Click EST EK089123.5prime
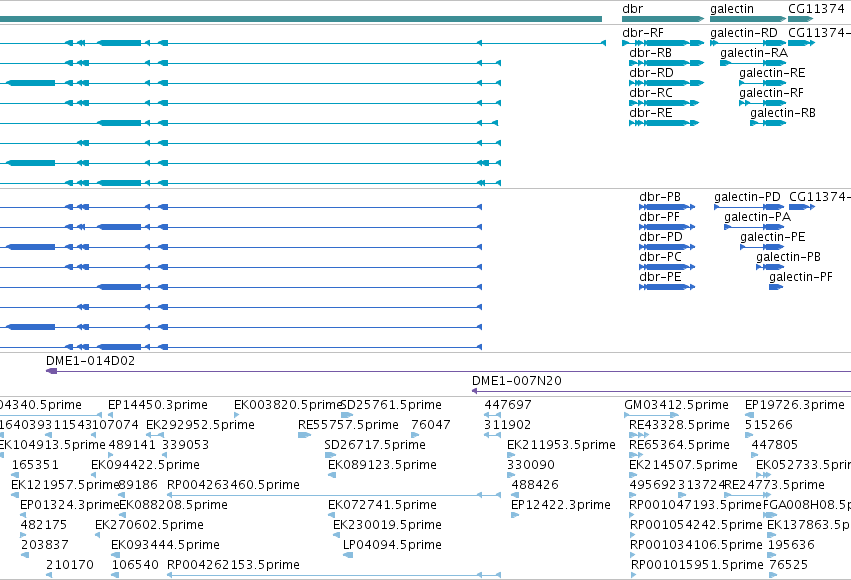The height and width of the screenshot is (580, 851). (382, 465)
